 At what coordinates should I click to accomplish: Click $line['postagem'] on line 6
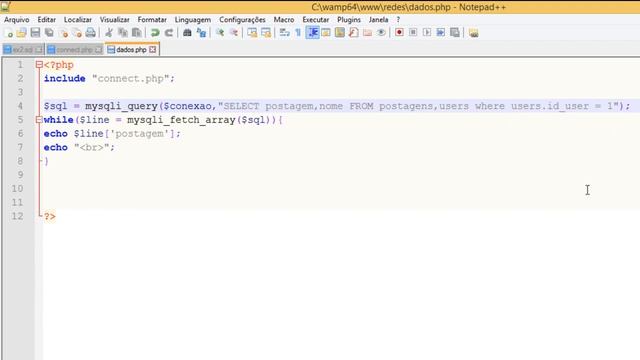[x=124, y=133]
